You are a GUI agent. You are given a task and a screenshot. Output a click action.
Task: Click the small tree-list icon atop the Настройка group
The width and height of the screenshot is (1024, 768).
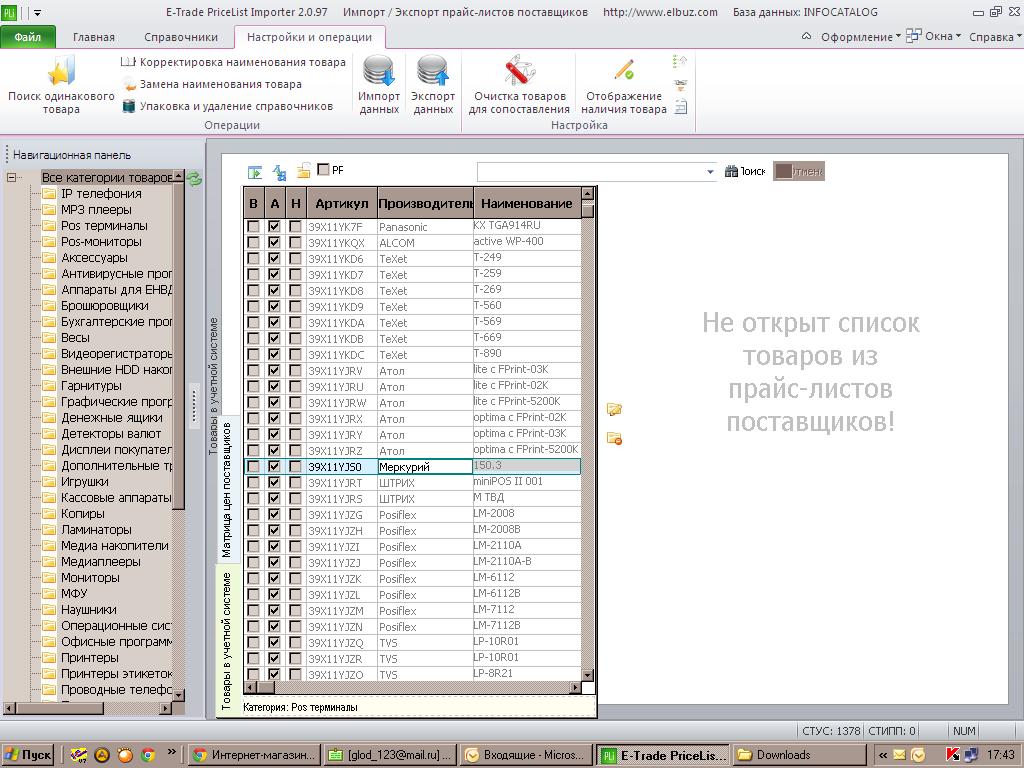[680, 62]
